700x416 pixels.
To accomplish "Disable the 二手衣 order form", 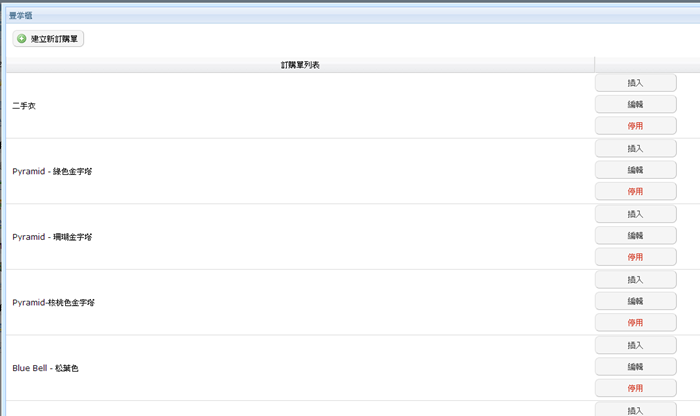I will tap(636, 126).
